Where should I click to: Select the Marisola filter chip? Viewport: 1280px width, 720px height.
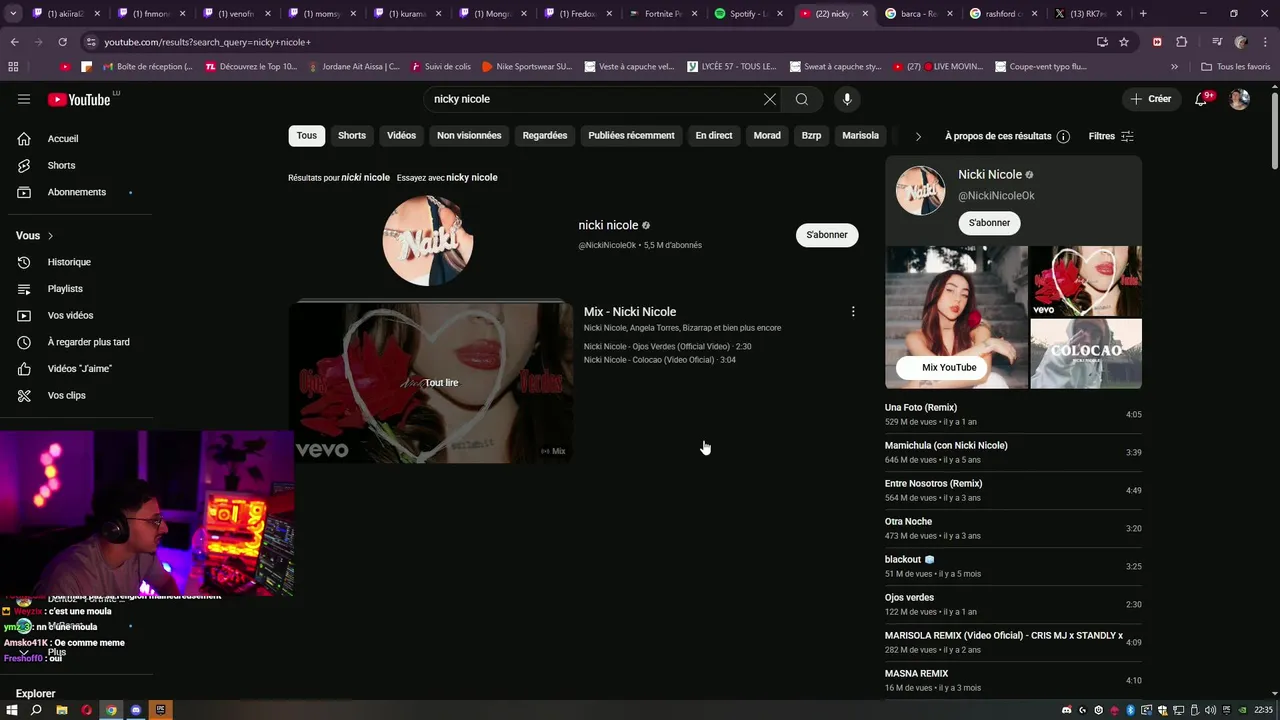[860, 136]
